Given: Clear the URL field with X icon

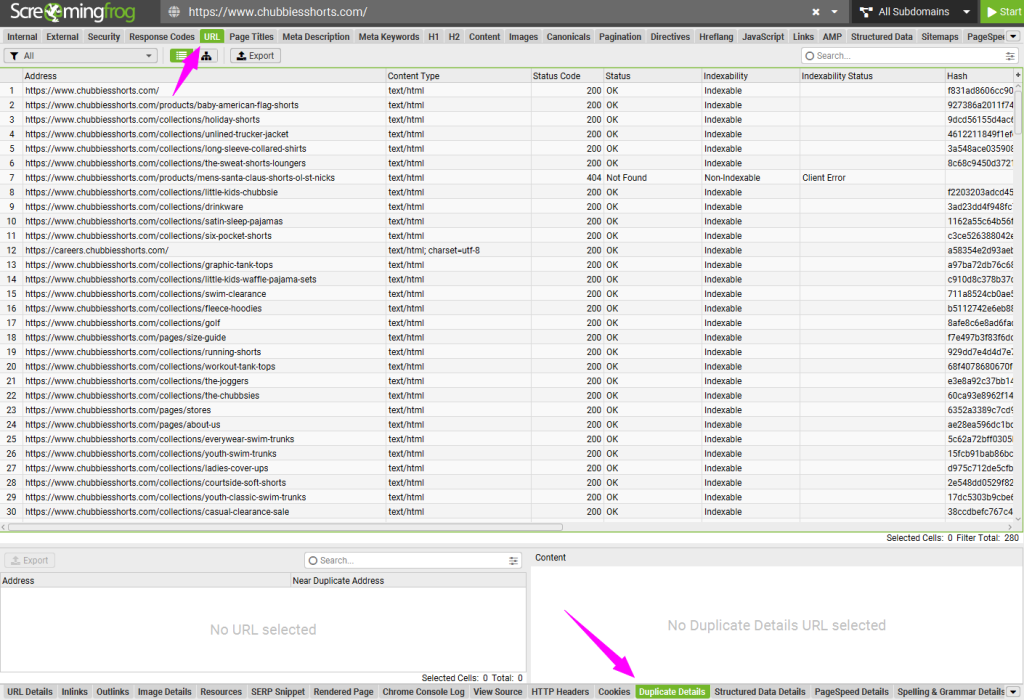Looking at the screenshot, I should (816, 12).
